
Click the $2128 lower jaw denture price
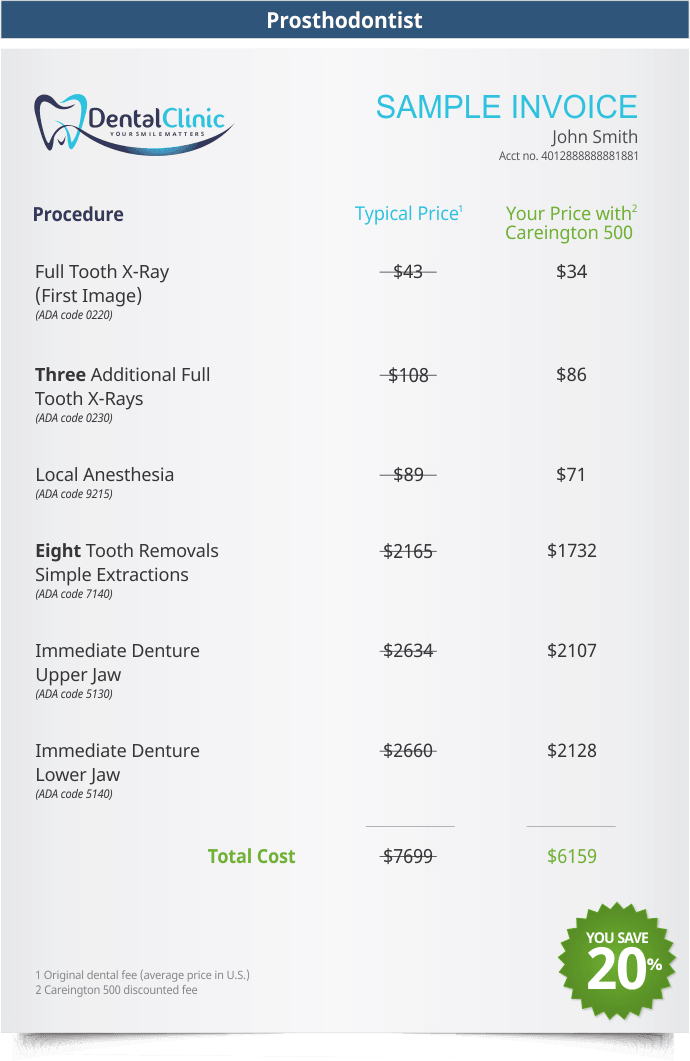point(571,751)
